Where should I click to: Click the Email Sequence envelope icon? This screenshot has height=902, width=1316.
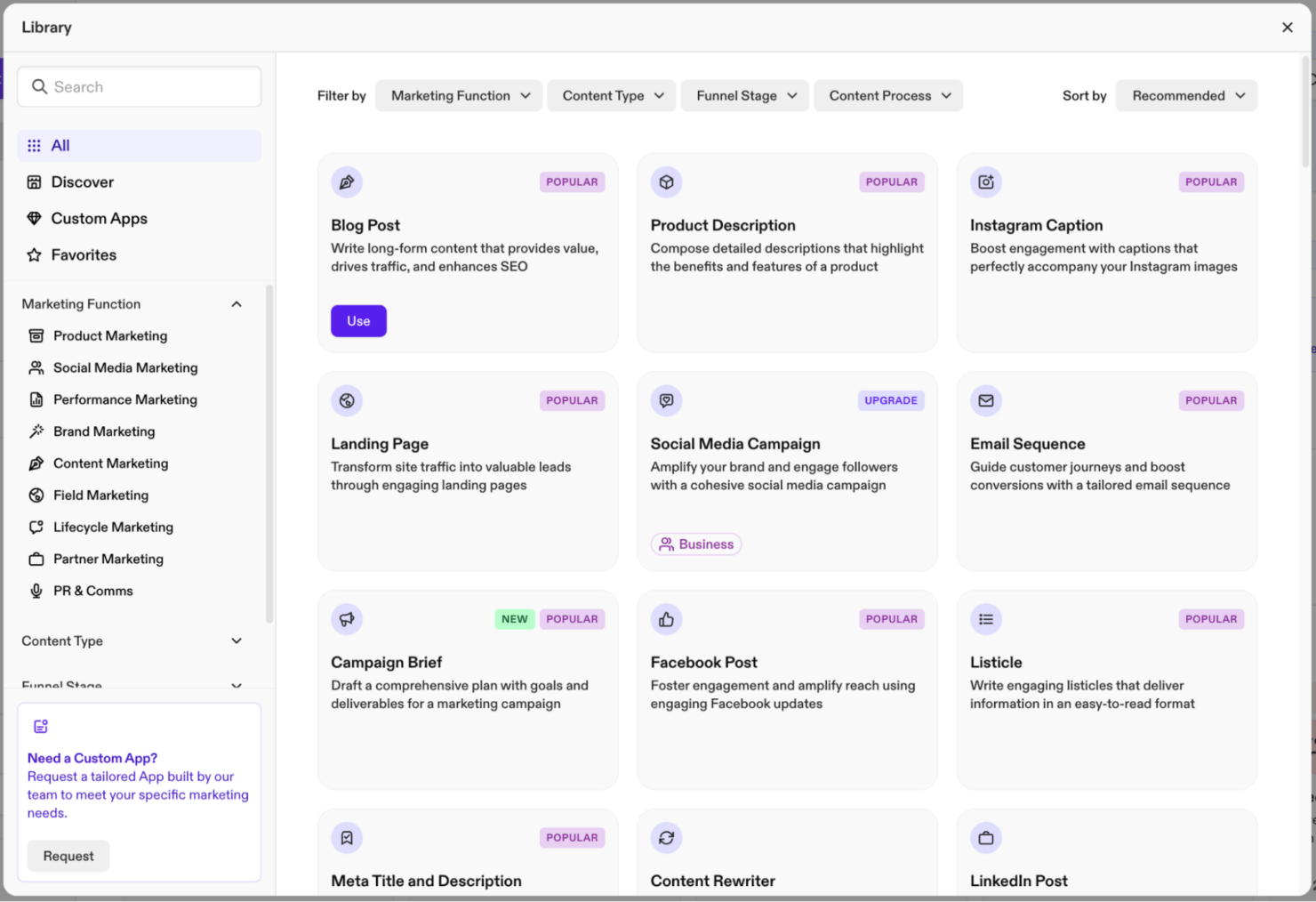pos(986,400)
